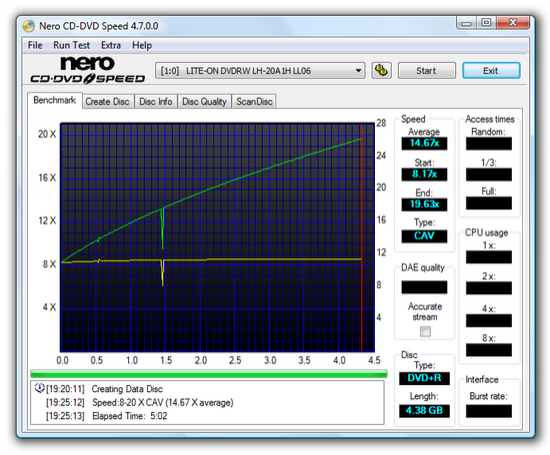Open the File menu
550x455 pixels.
pyautogui.click(x=35, y=45)
